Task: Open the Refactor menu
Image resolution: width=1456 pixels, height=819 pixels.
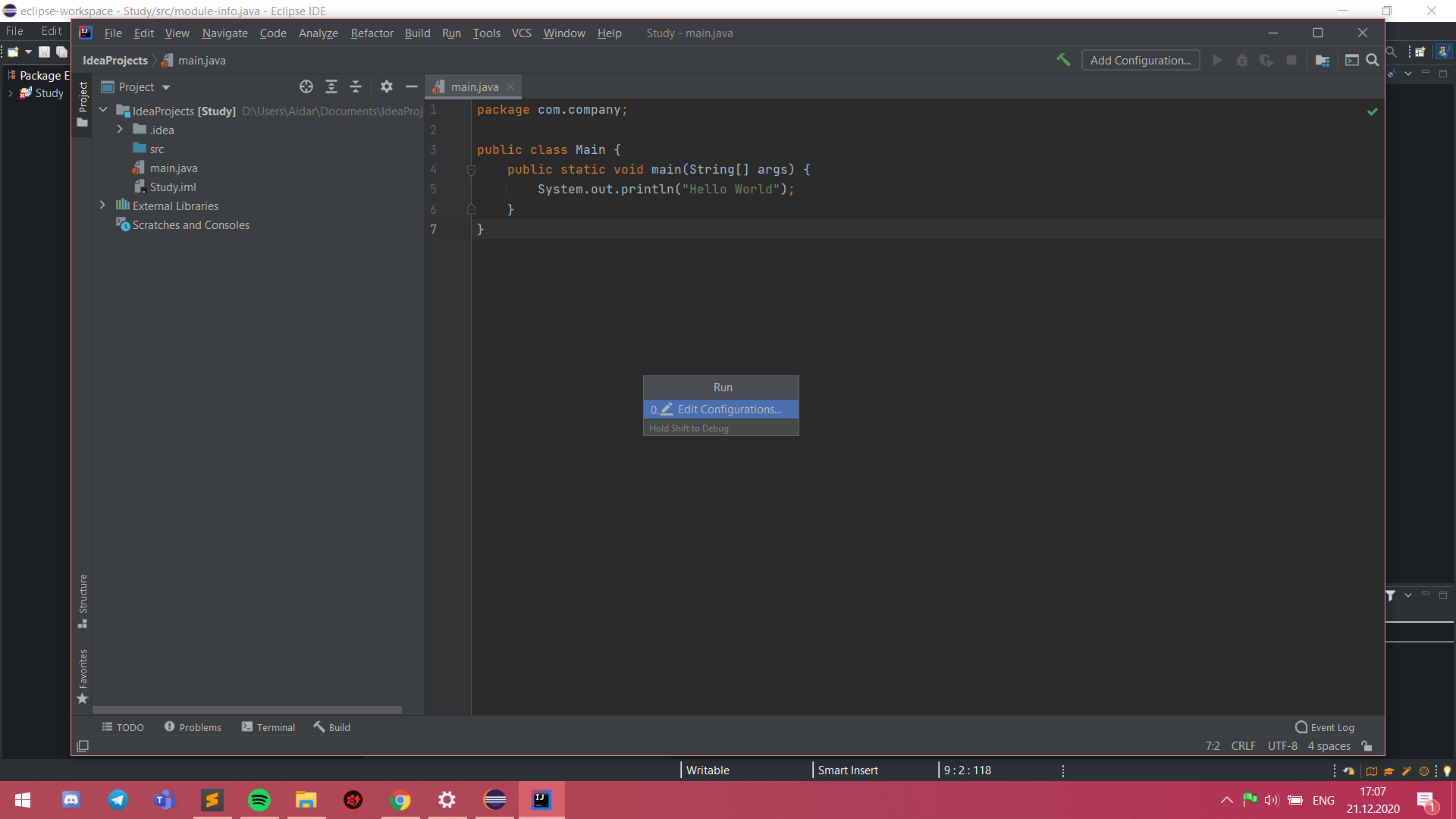Action: point(372,33)
